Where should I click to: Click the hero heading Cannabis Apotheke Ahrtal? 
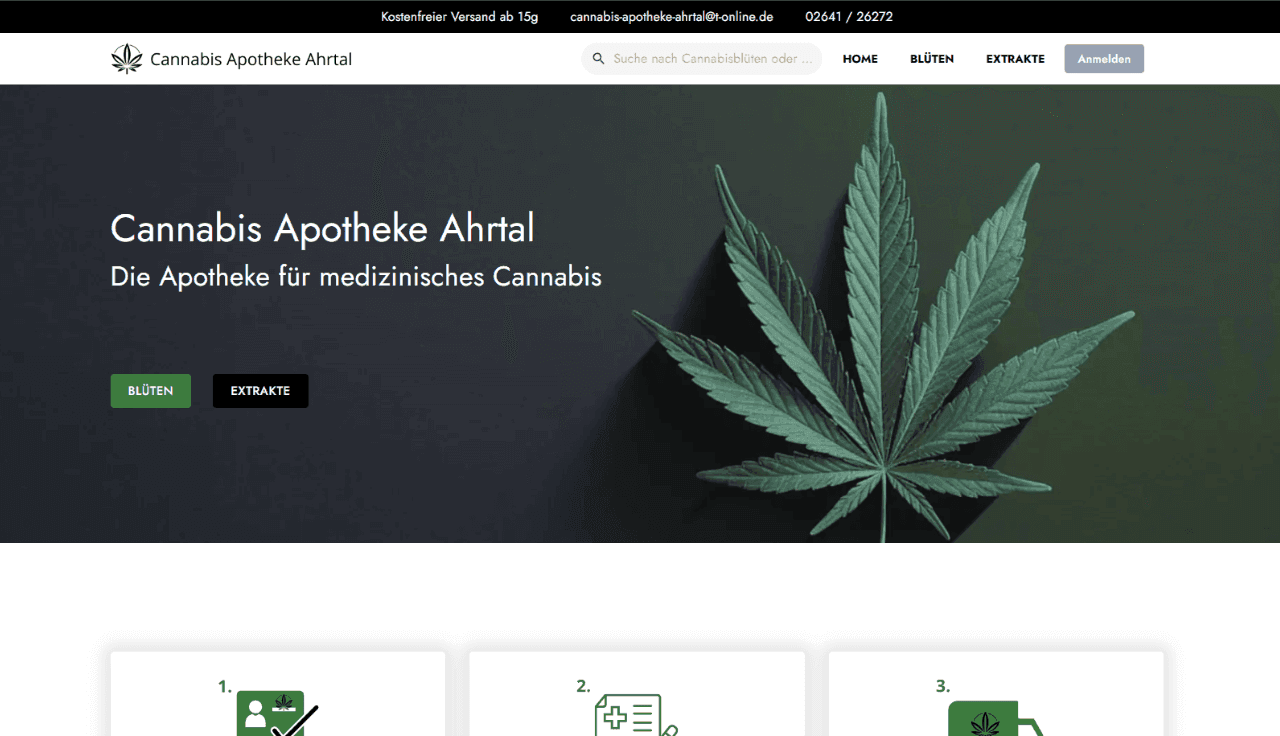point(322,229)
